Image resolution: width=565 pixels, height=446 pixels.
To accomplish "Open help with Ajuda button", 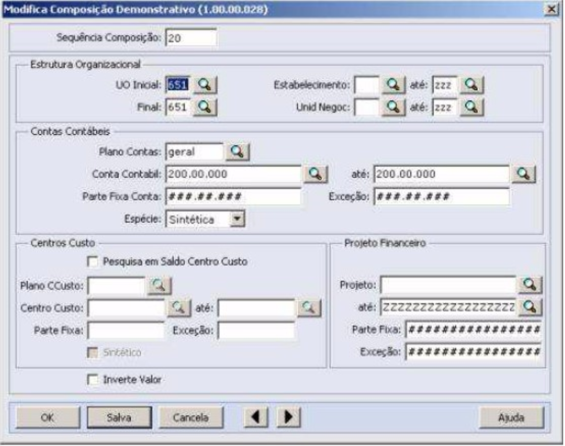I will coord(511,418).
